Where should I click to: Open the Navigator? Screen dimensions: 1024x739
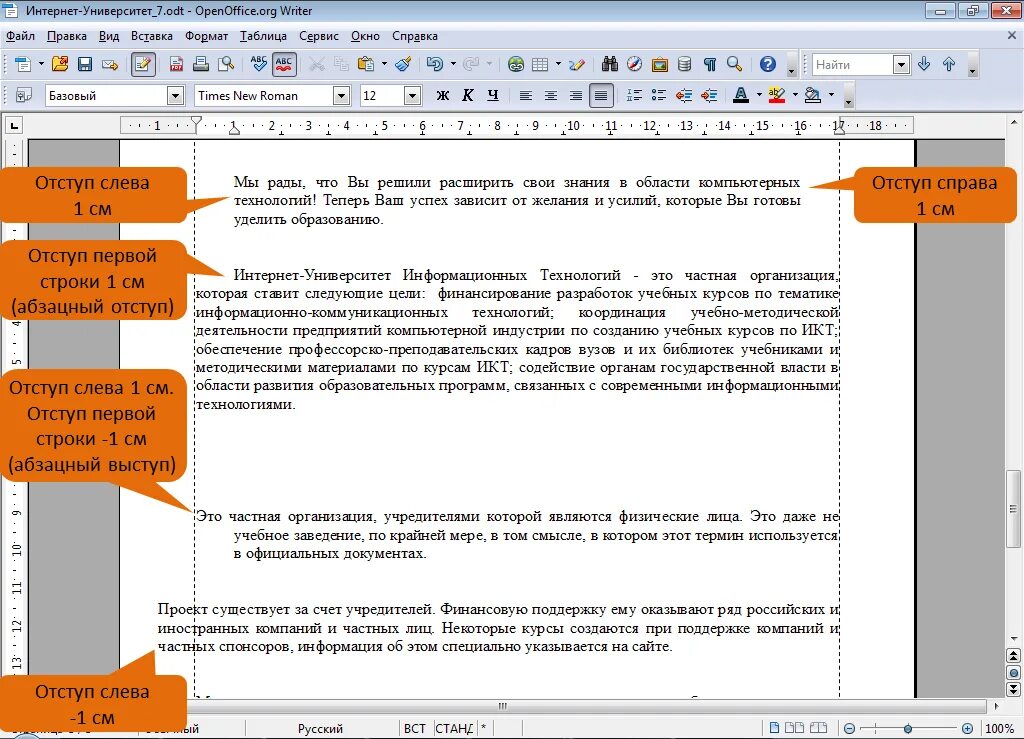pyautogui.click(x=635, y=64)
